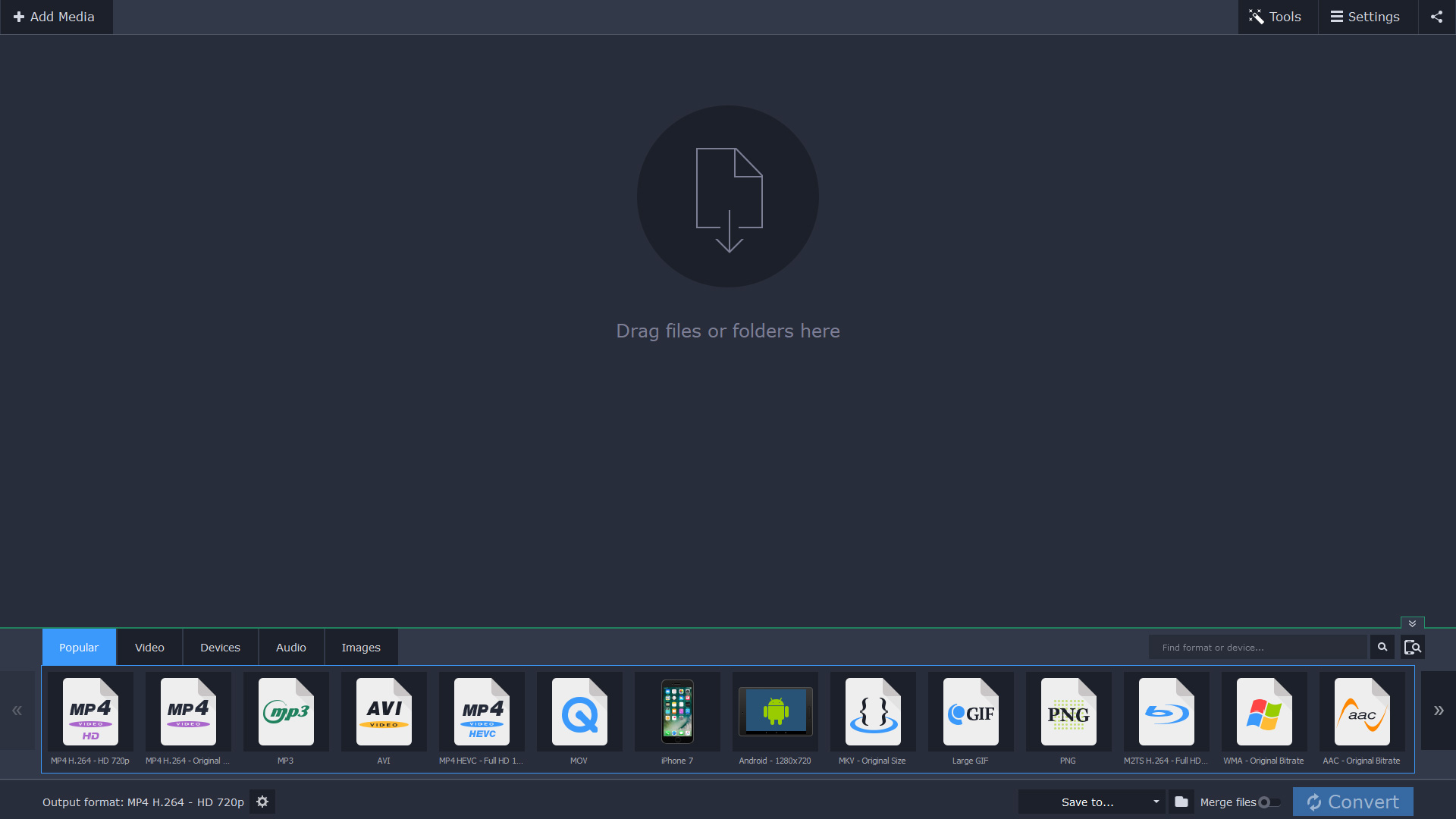Switch to the Devices tab

pyautogui.click(x=220, y=647)
